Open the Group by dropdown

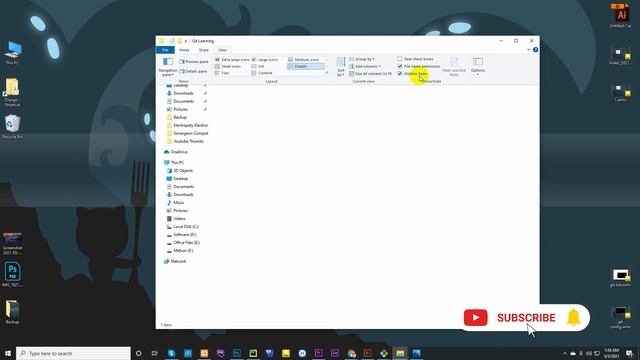coord(362,59)
